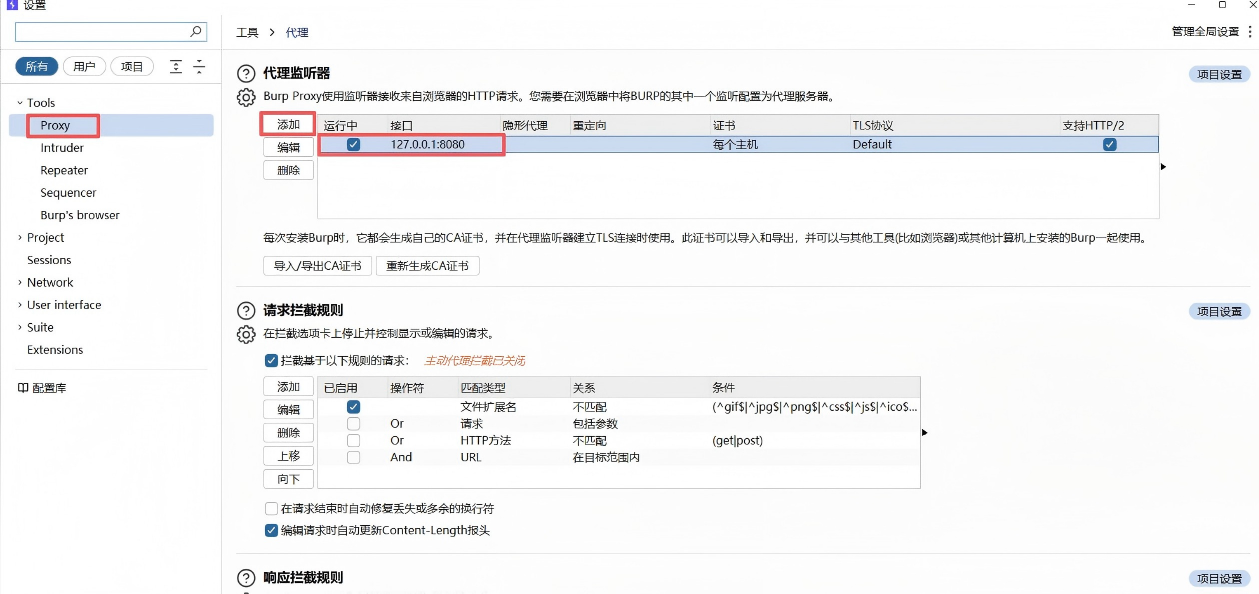1259x594 pixels.
Task: Click the magnifier icon in the settings search box
Action: coord(196,32)
